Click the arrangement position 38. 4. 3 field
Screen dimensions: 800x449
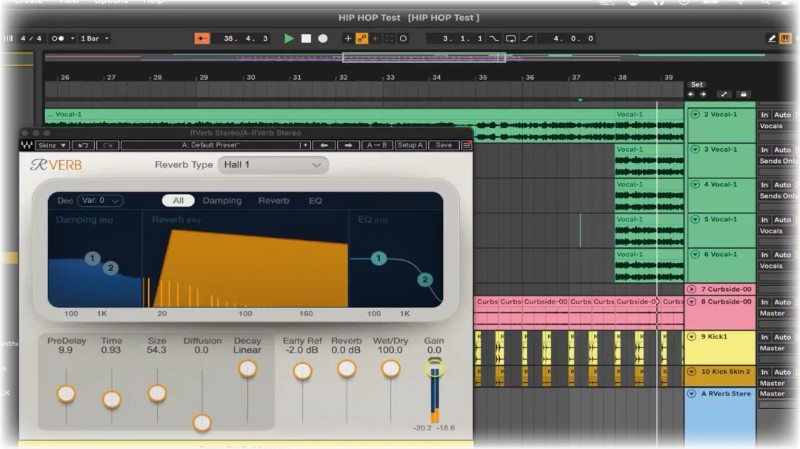(245, 38)
